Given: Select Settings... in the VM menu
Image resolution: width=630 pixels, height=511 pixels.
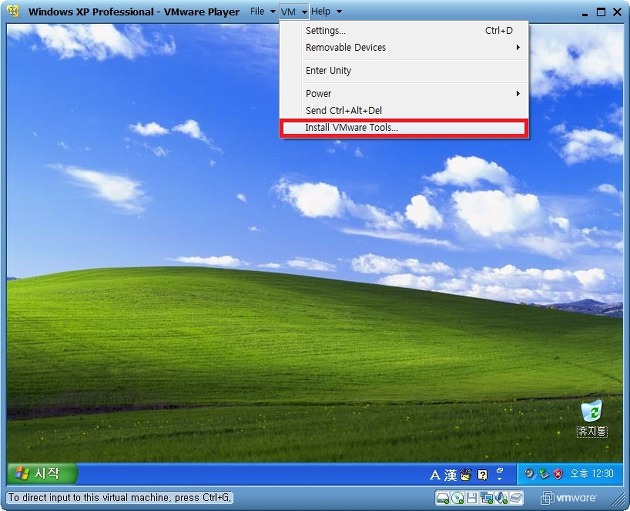Looking at the screenshot, I should pos(404,31).
